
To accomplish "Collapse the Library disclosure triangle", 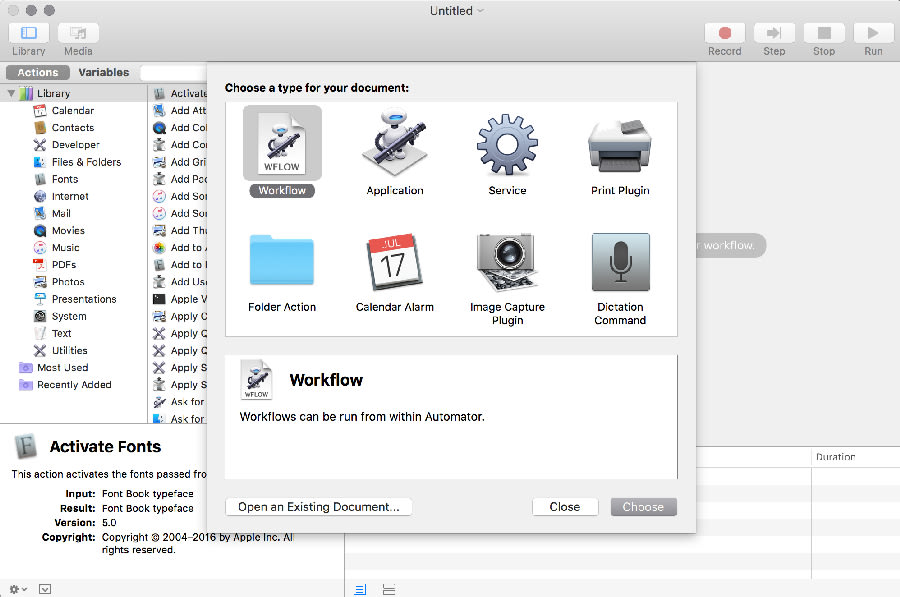I will pos(11,93).
